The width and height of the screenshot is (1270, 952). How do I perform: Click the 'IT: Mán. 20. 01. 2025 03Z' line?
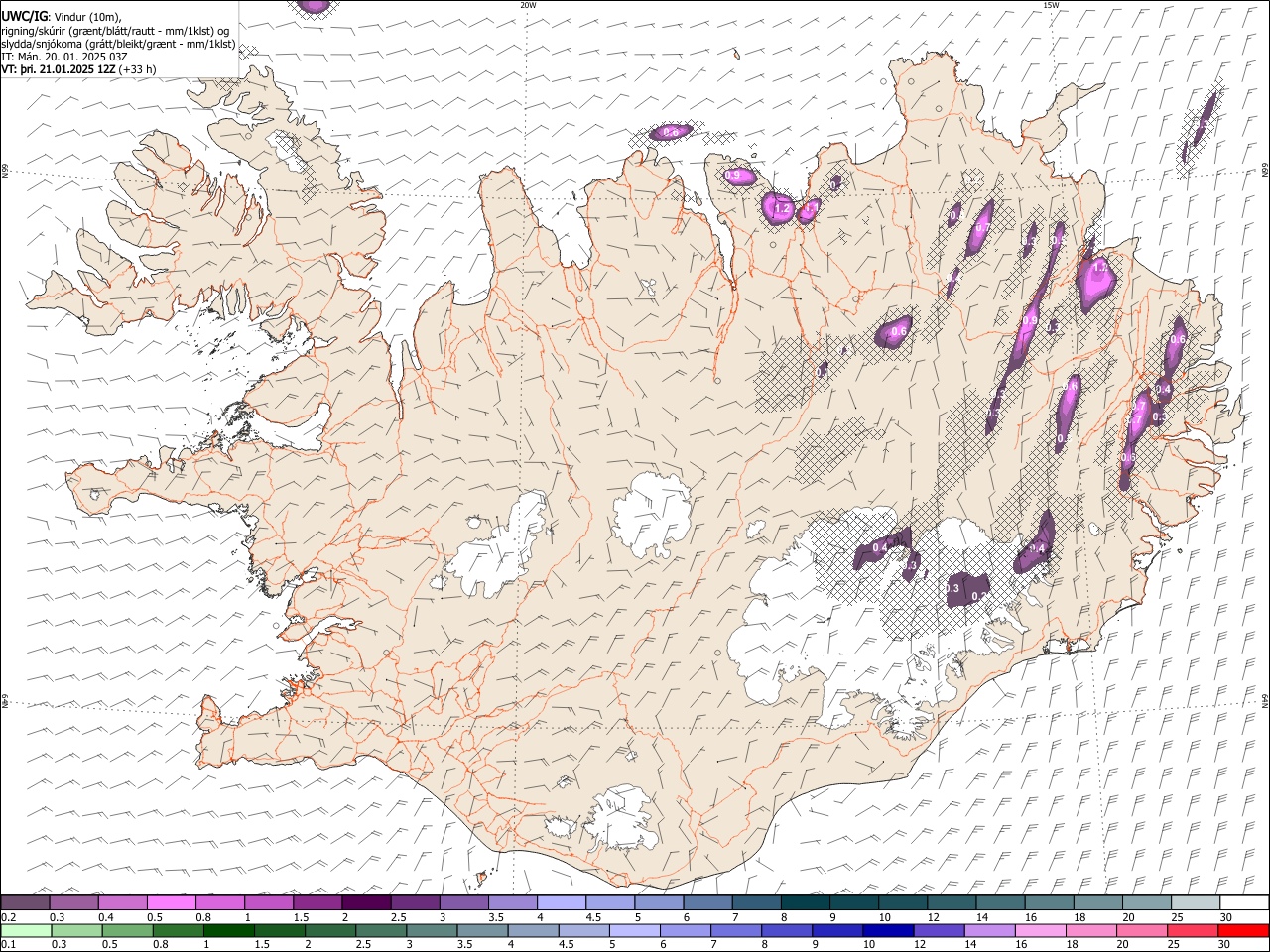click(x=64, y=58)
